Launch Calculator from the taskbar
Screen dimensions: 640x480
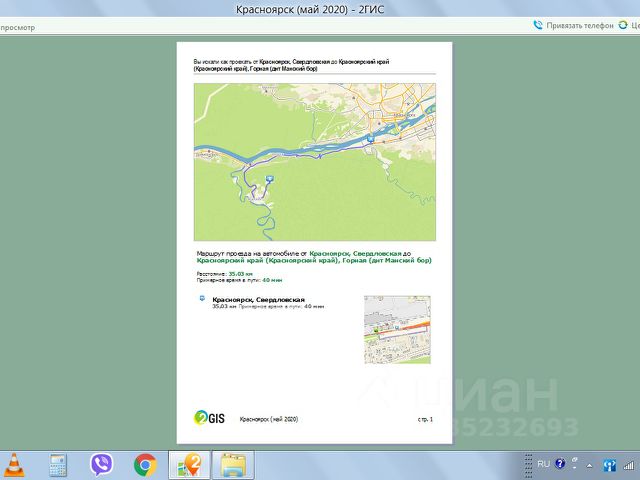(x=57, y=464)
